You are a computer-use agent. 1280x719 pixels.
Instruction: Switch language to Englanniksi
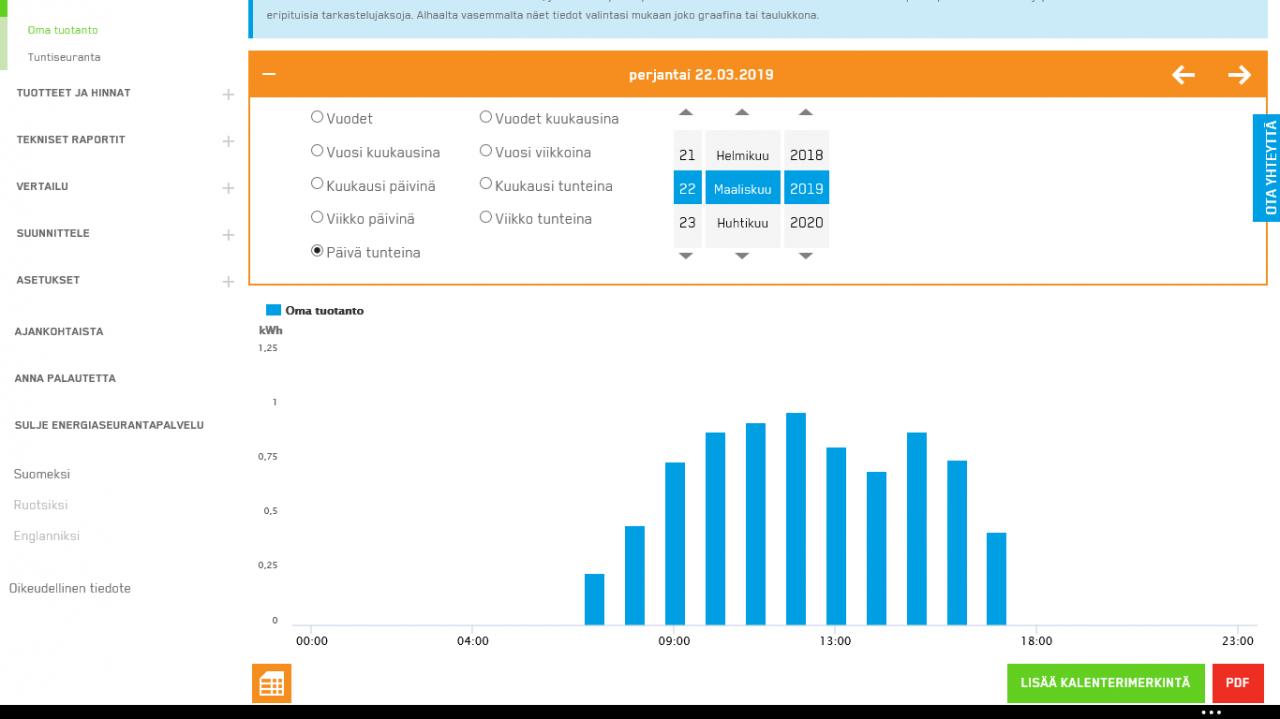(x=46, y=536)
